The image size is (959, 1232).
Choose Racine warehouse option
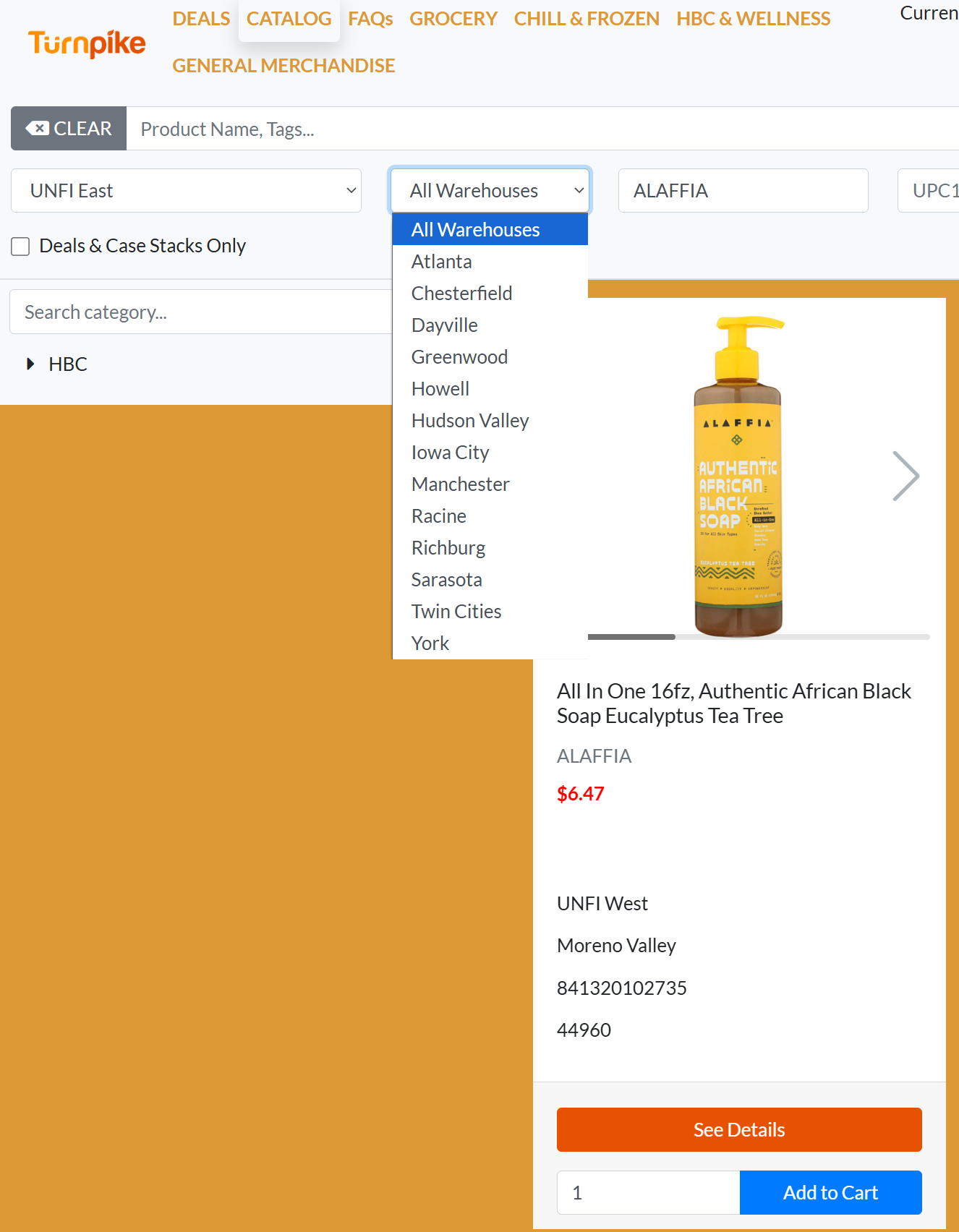point(490,516)
